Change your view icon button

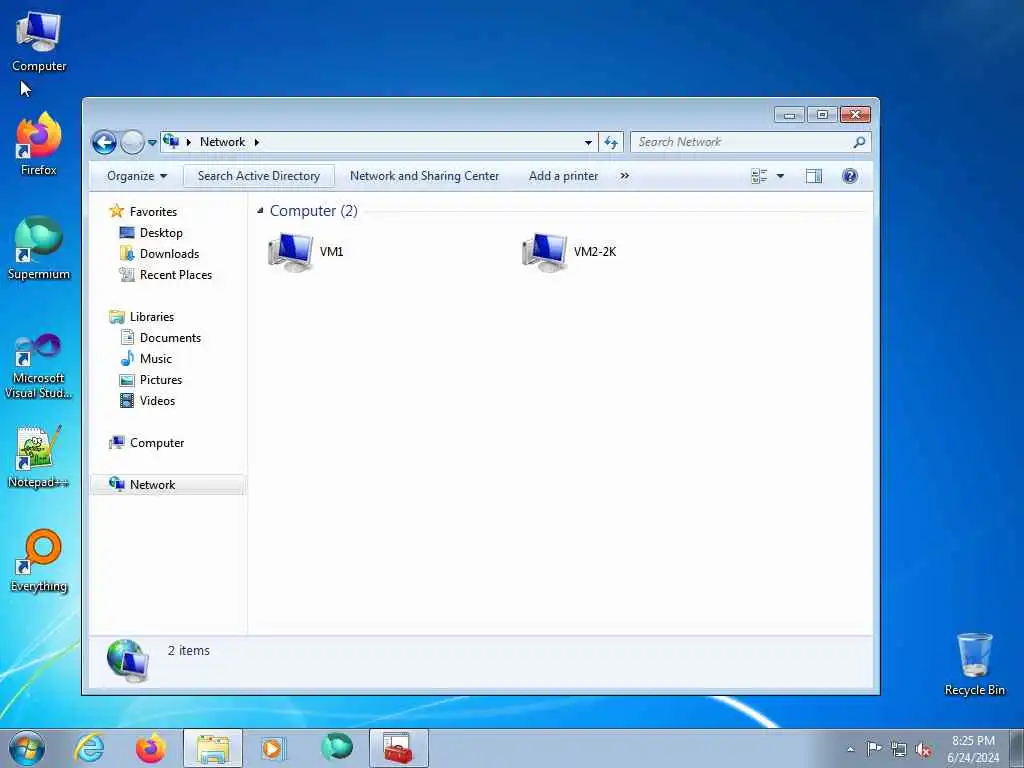[759, 176]
